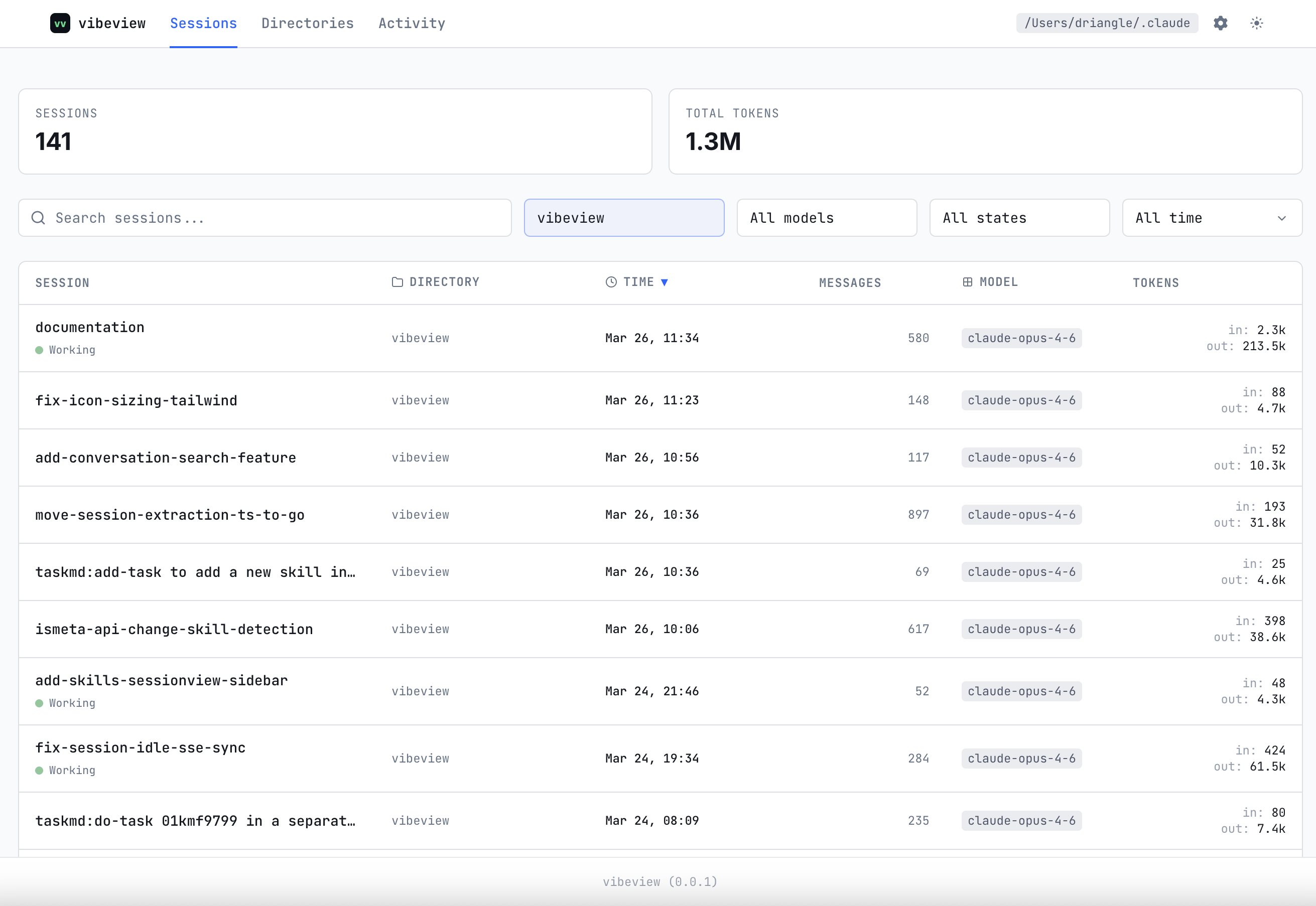Screen dimensions: 1316x906
Task: Click the clock icon beside the Time header
Action: pyautogui.click(x=611, y=281)
